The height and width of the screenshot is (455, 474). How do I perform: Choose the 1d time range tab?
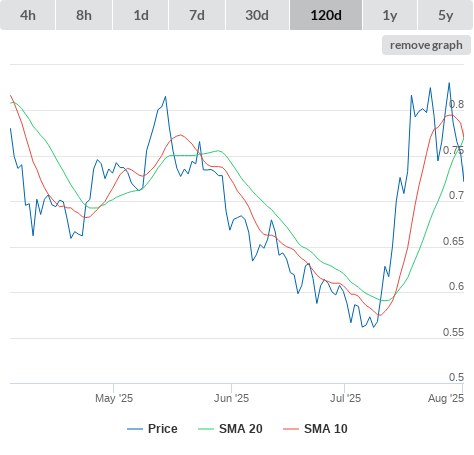[x=141, y=15]
